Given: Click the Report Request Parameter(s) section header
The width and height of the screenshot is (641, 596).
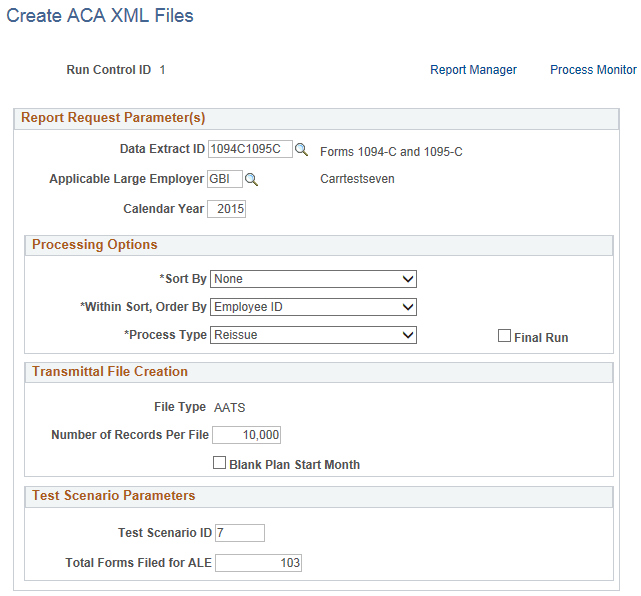Looking at the screenshot, I should point(113,118).
